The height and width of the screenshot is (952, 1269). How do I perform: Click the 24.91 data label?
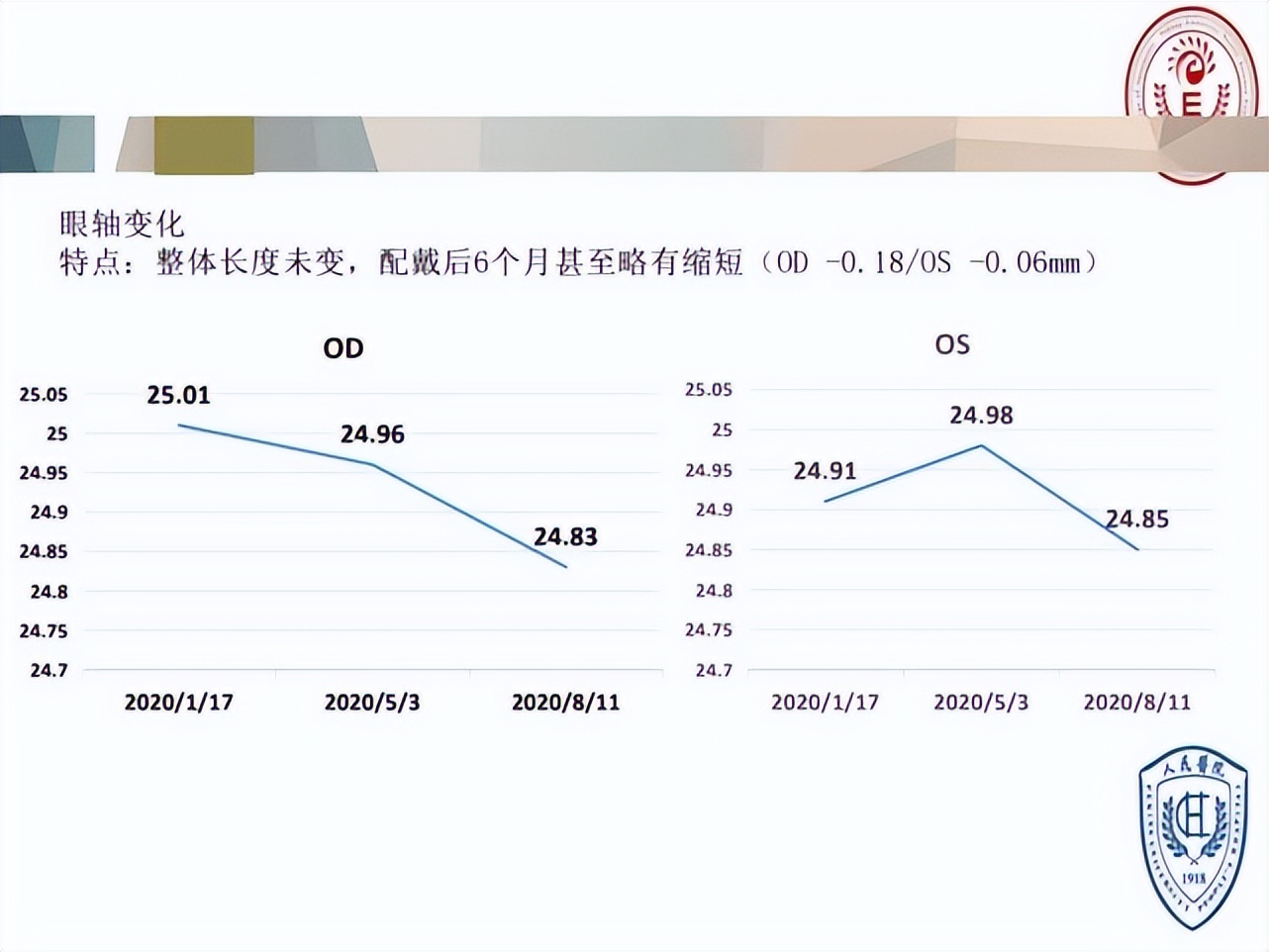pyautogui.click(x=825, y=470)
